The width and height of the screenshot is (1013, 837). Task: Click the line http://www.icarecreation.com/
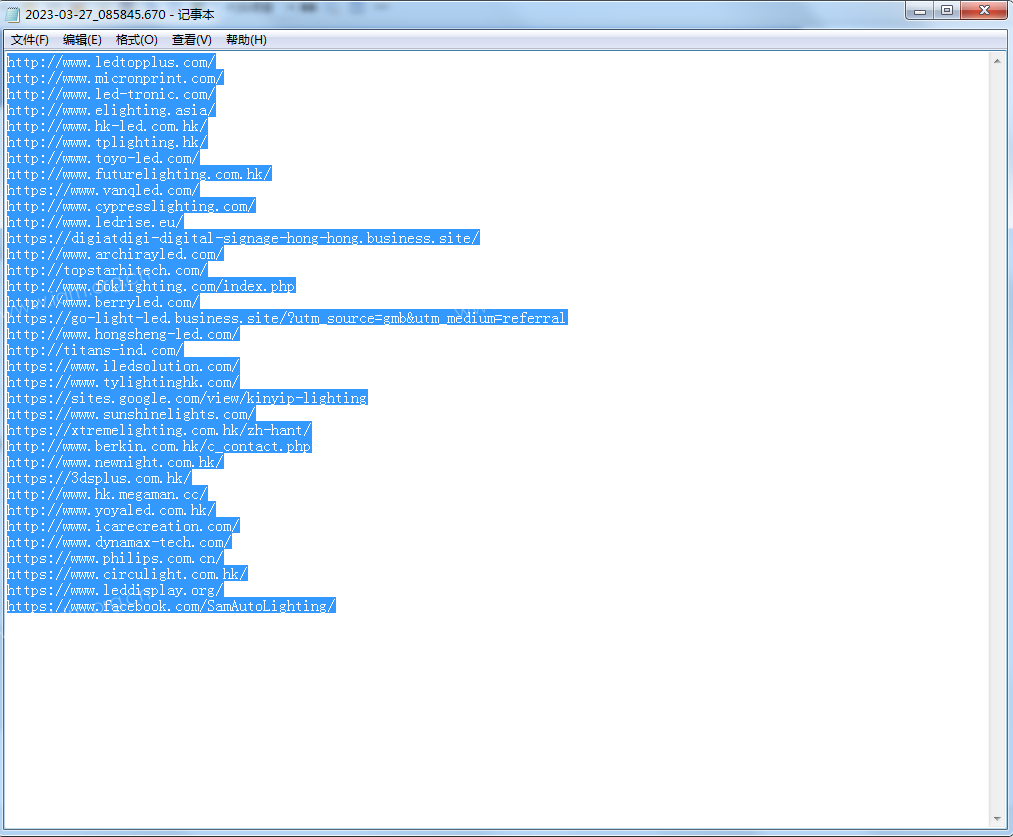click(x=123, y=526)
